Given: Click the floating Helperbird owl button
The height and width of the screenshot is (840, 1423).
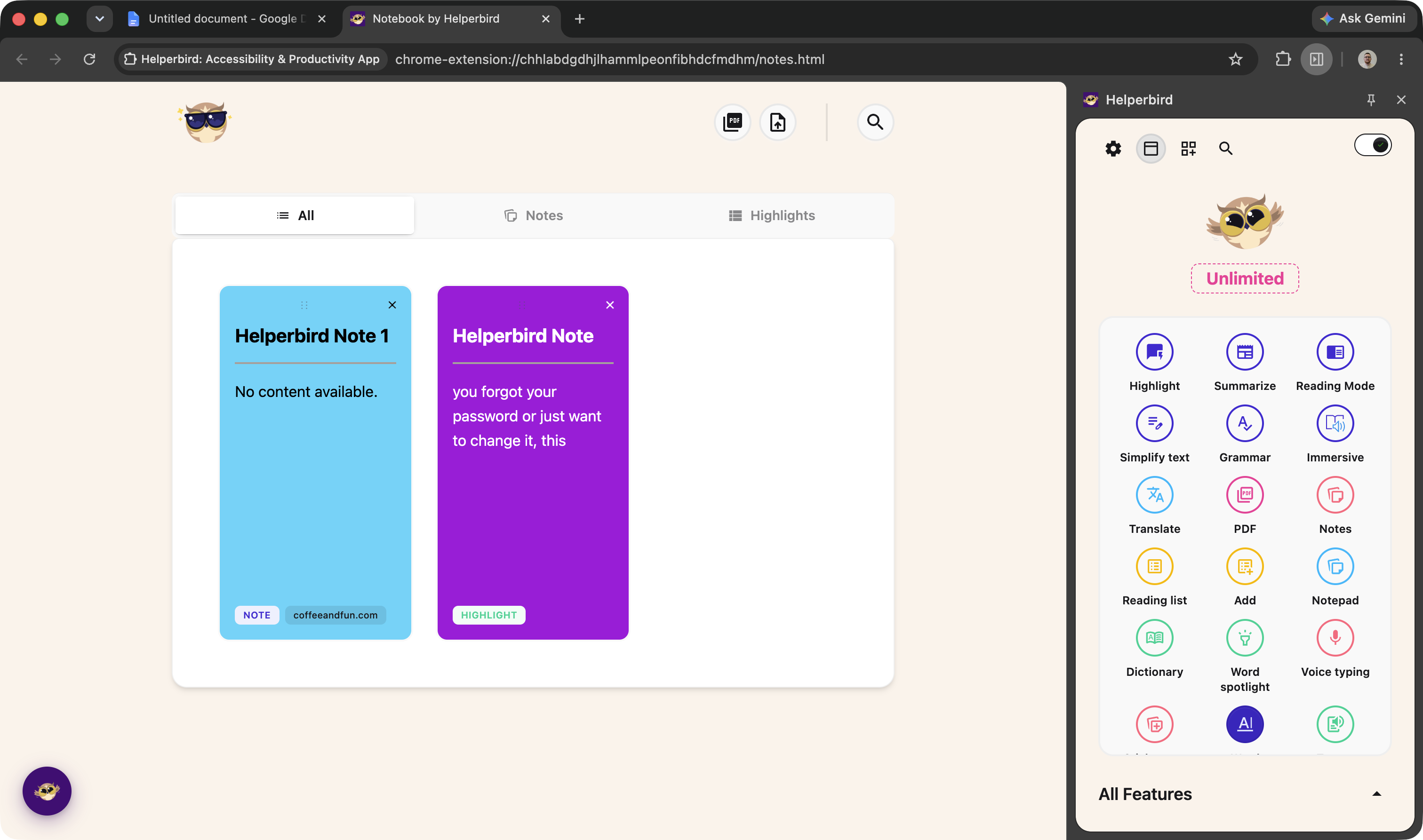Looking at the screenshot, I should (x=47, y=791).
